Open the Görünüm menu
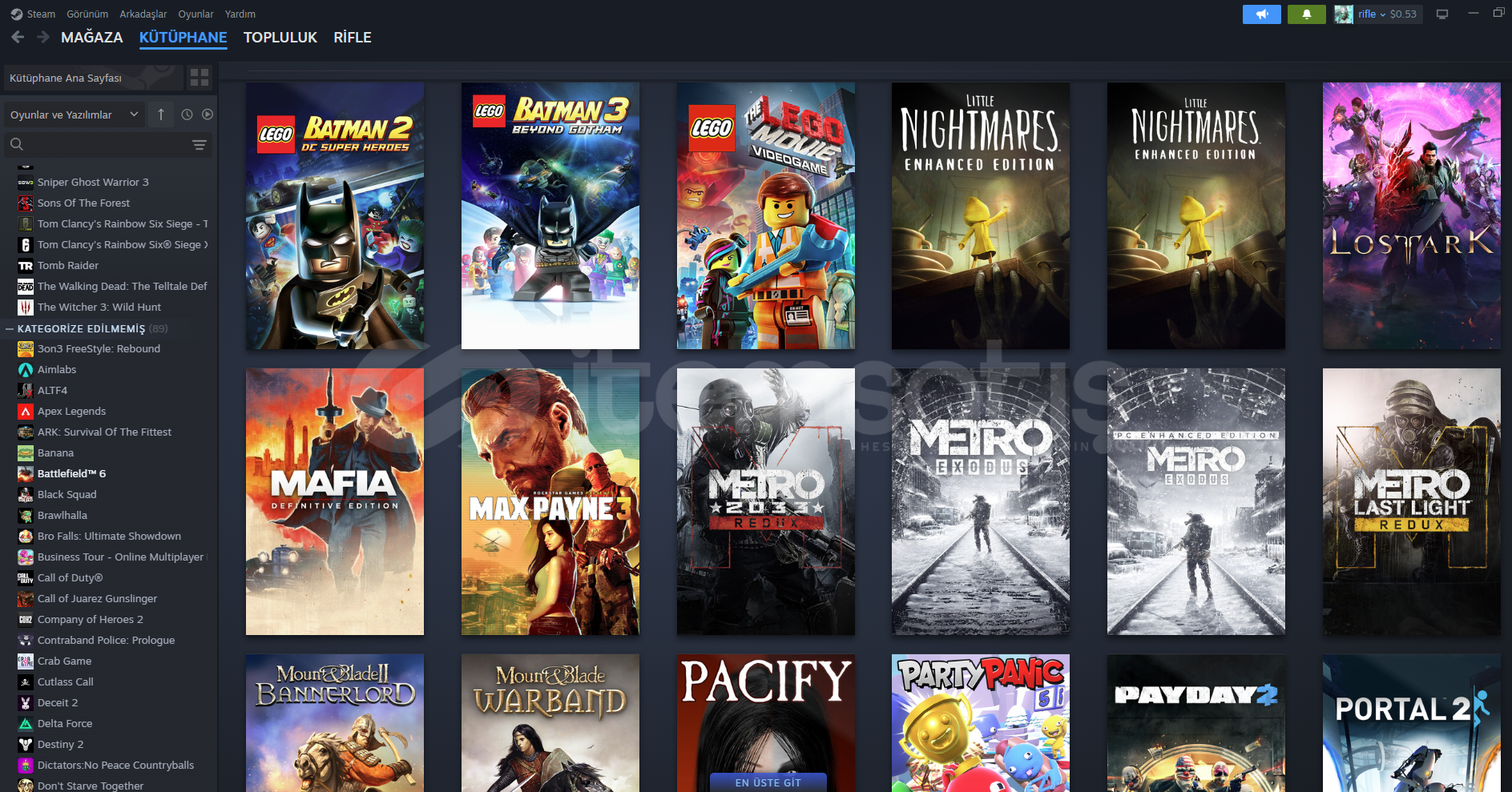The width and height of the screenshot is (1512, 792). click(87, 14)
